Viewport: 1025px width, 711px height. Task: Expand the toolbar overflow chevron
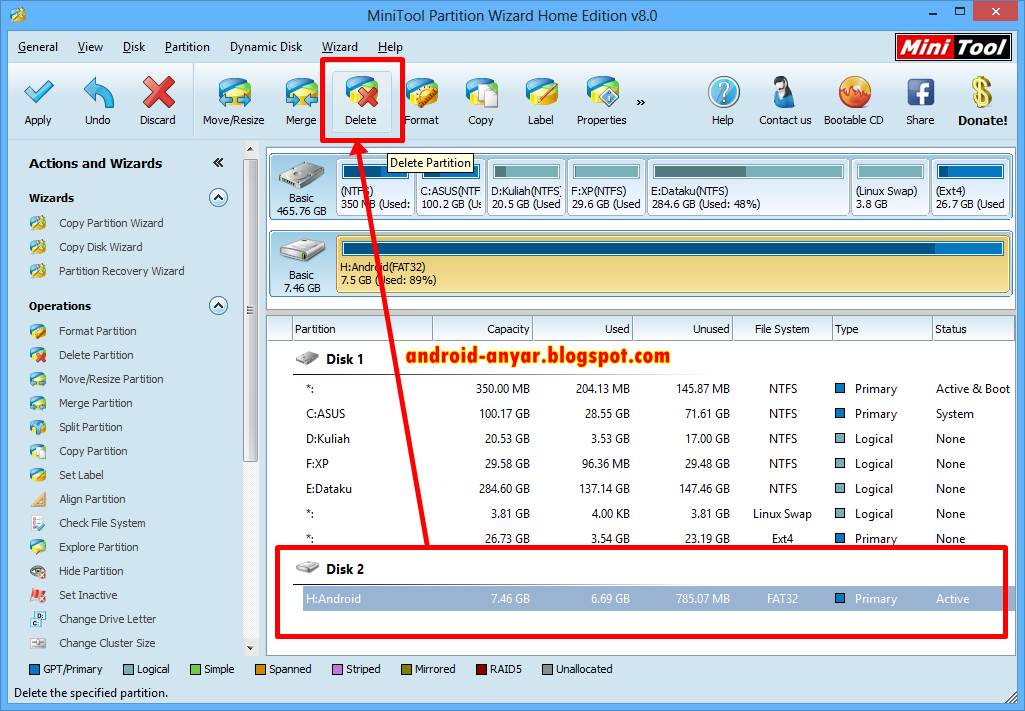(x=641, y=103)
